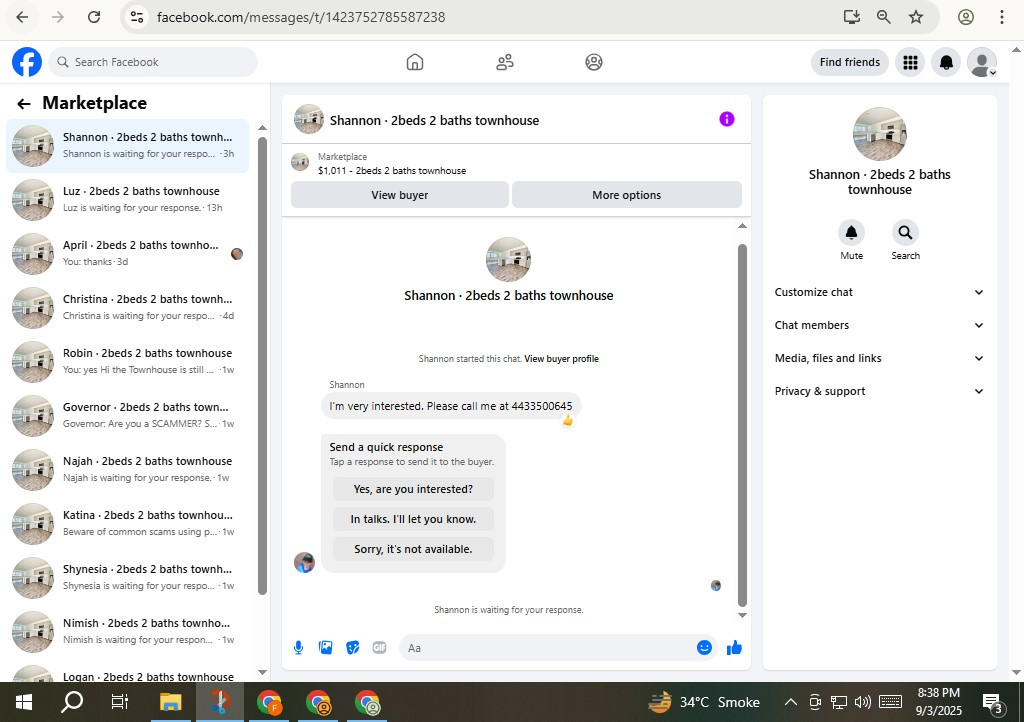Mute the conversation with bell icon
Screen dimensions: 1024x722
coord(852,232)
